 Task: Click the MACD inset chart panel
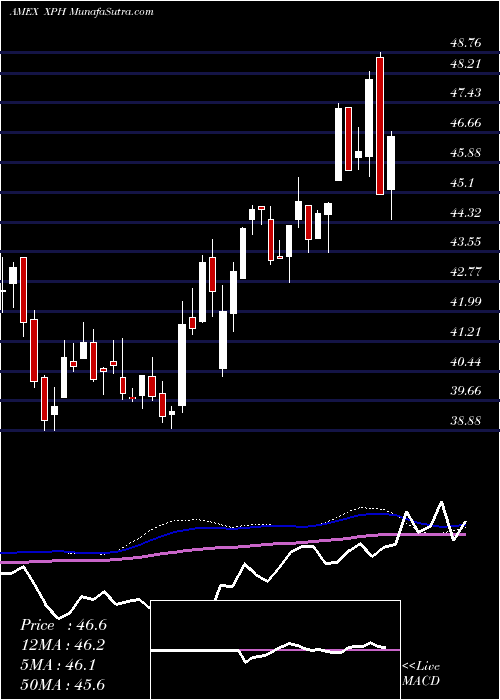pyautogui.click(x=275, y=650)
